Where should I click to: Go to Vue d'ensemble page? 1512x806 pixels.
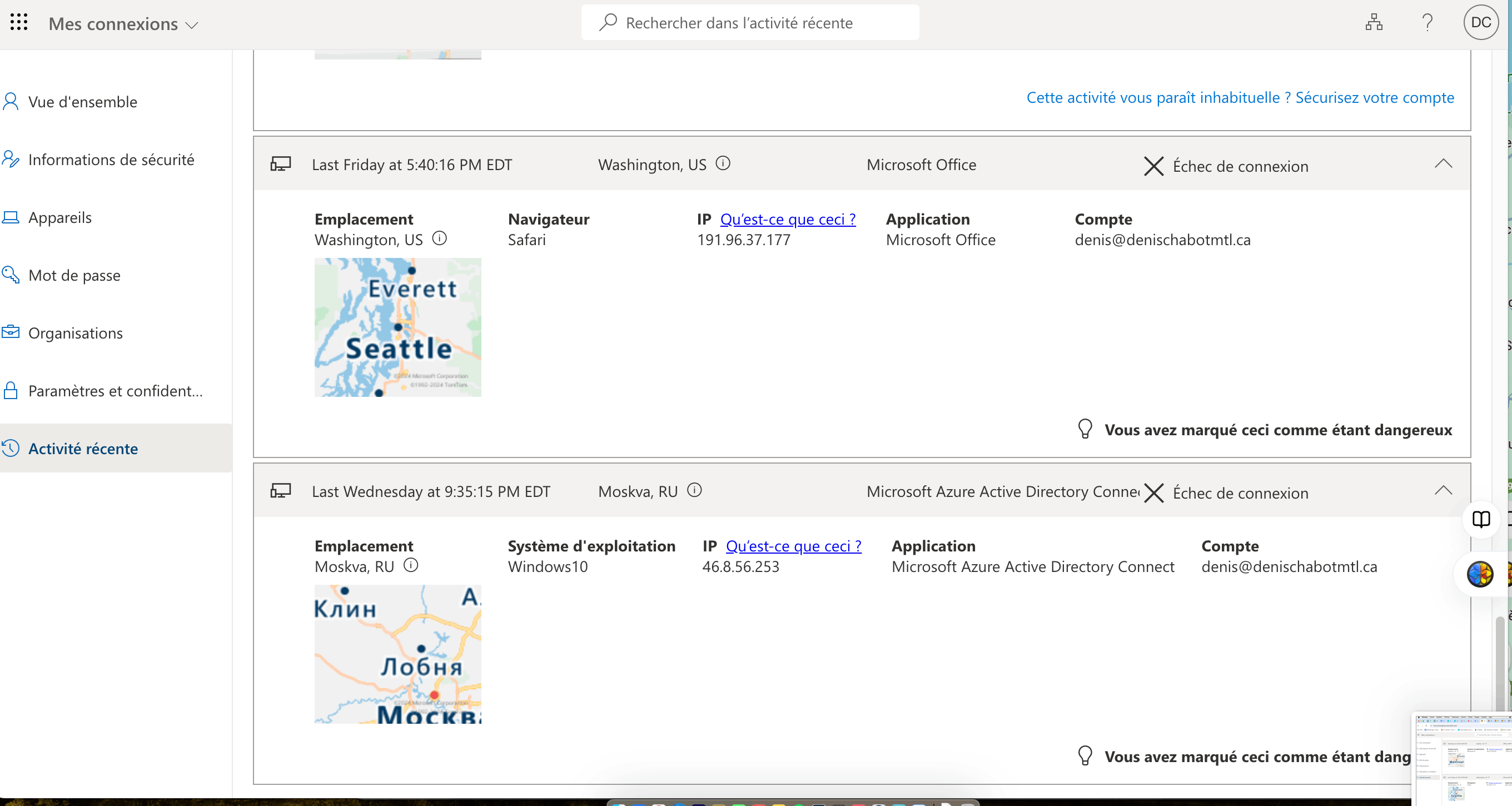point(82,102)
